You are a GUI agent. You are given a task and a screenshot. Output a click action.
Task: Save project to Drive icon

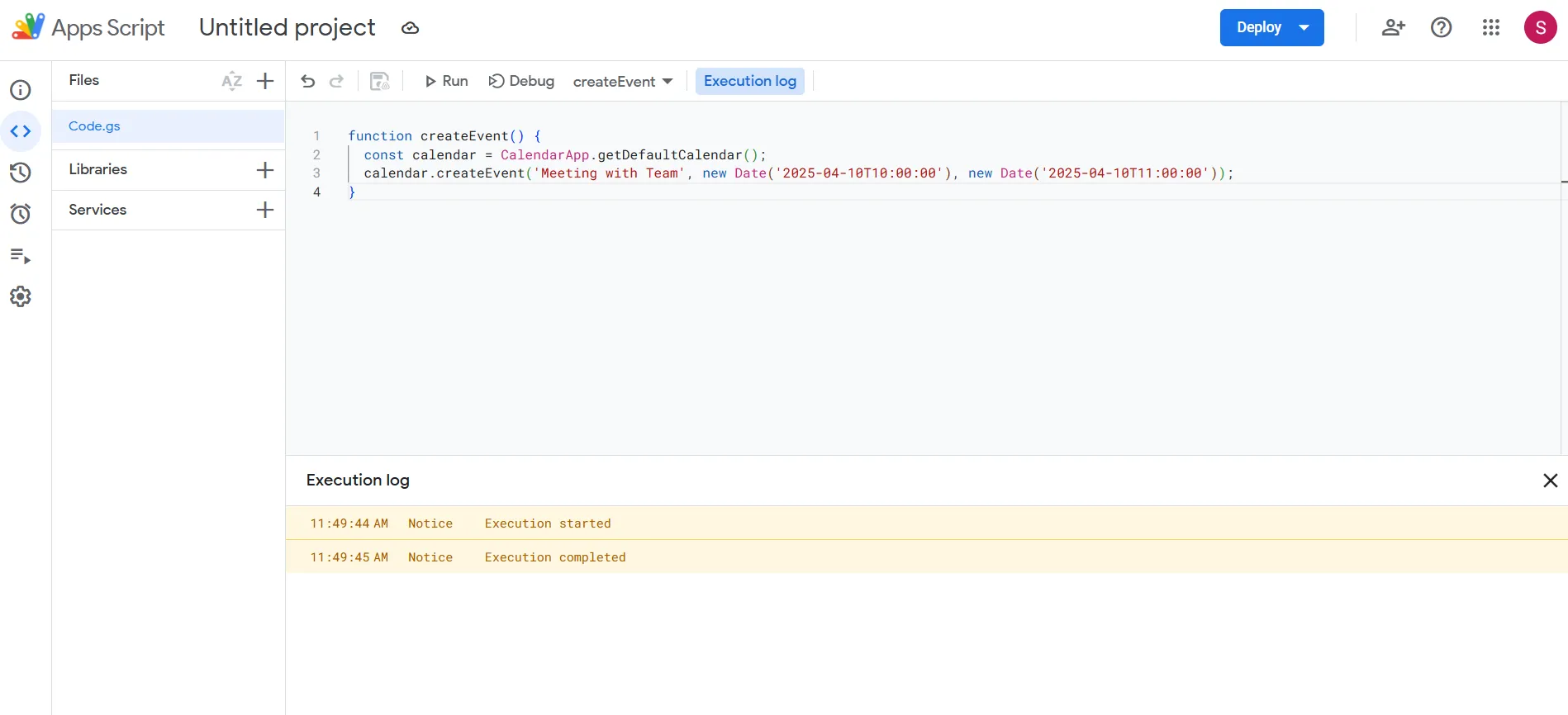tap(380, 81)
